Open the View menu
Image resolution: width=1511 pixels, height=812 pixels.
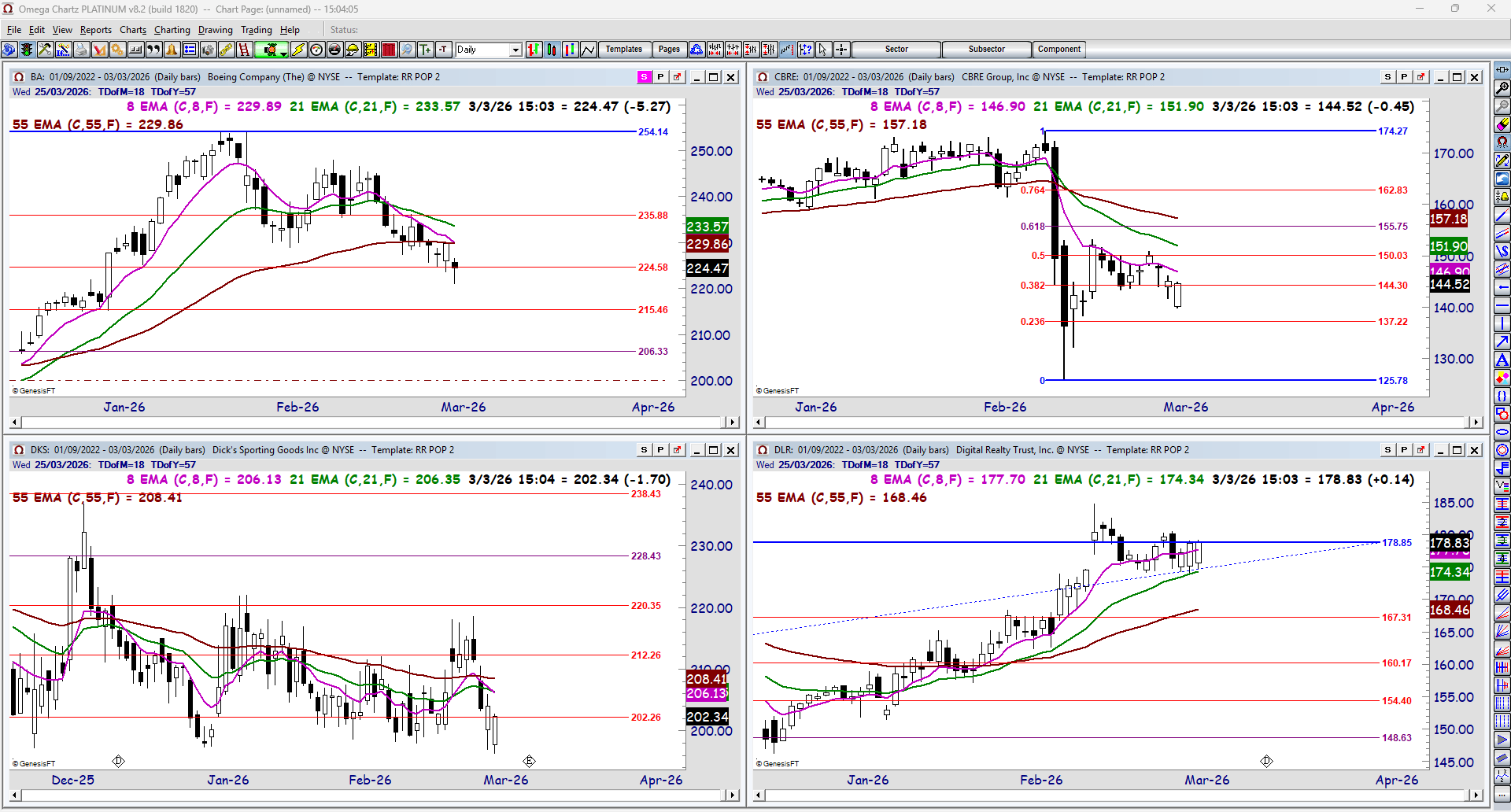click(62, 30)
